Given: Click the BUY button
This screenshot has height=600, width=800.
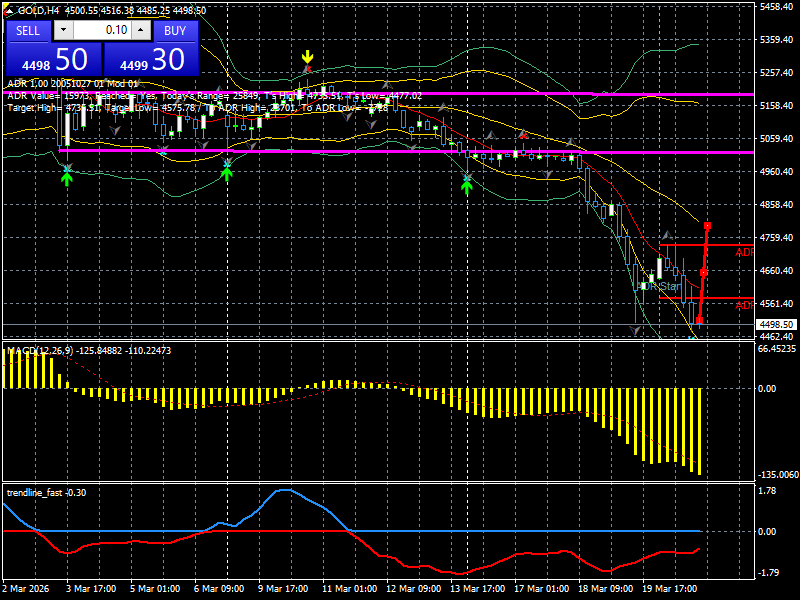Looking at the screenshot, I should (175, 31).
